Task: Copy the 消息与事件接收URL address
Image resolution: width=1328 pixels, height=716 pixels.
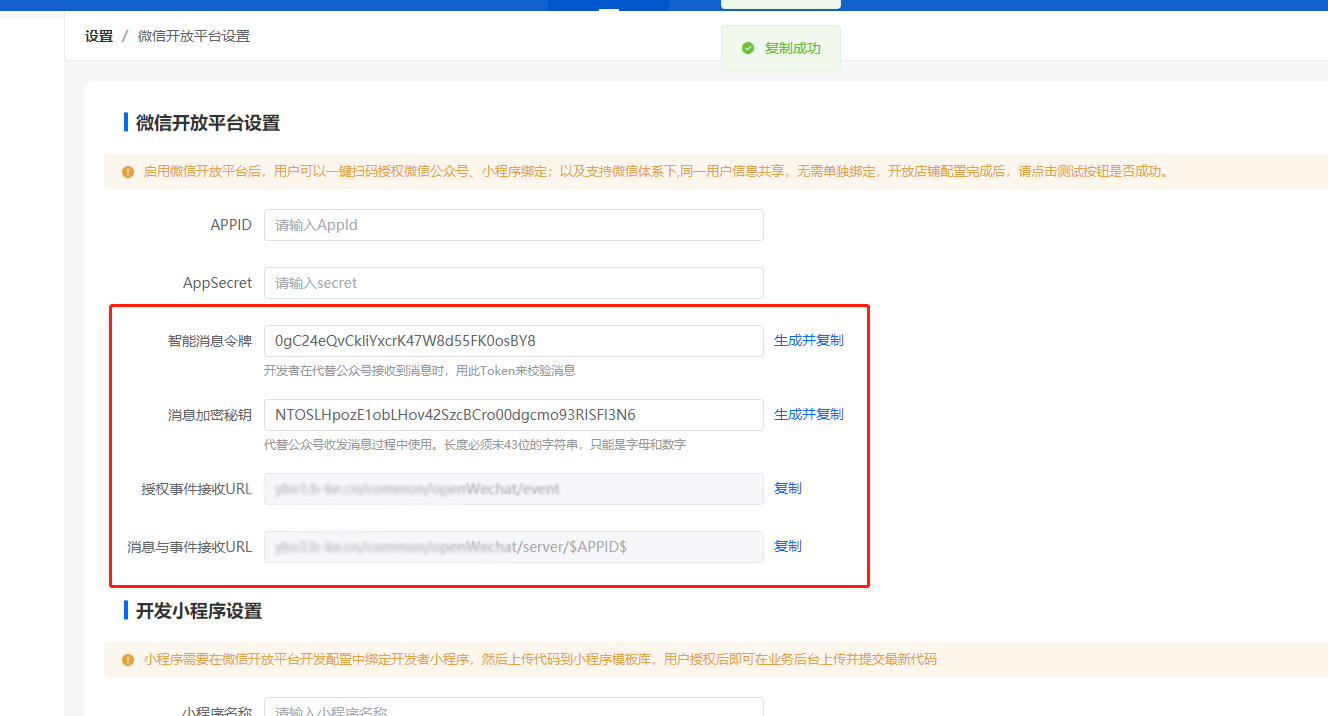Action: click(788, 546)
